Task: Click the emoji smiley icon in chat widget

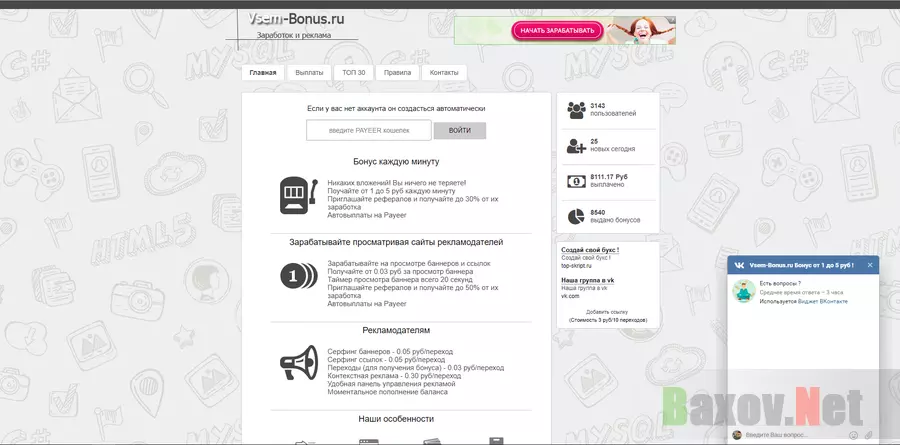Action: [x=854, y=435]
